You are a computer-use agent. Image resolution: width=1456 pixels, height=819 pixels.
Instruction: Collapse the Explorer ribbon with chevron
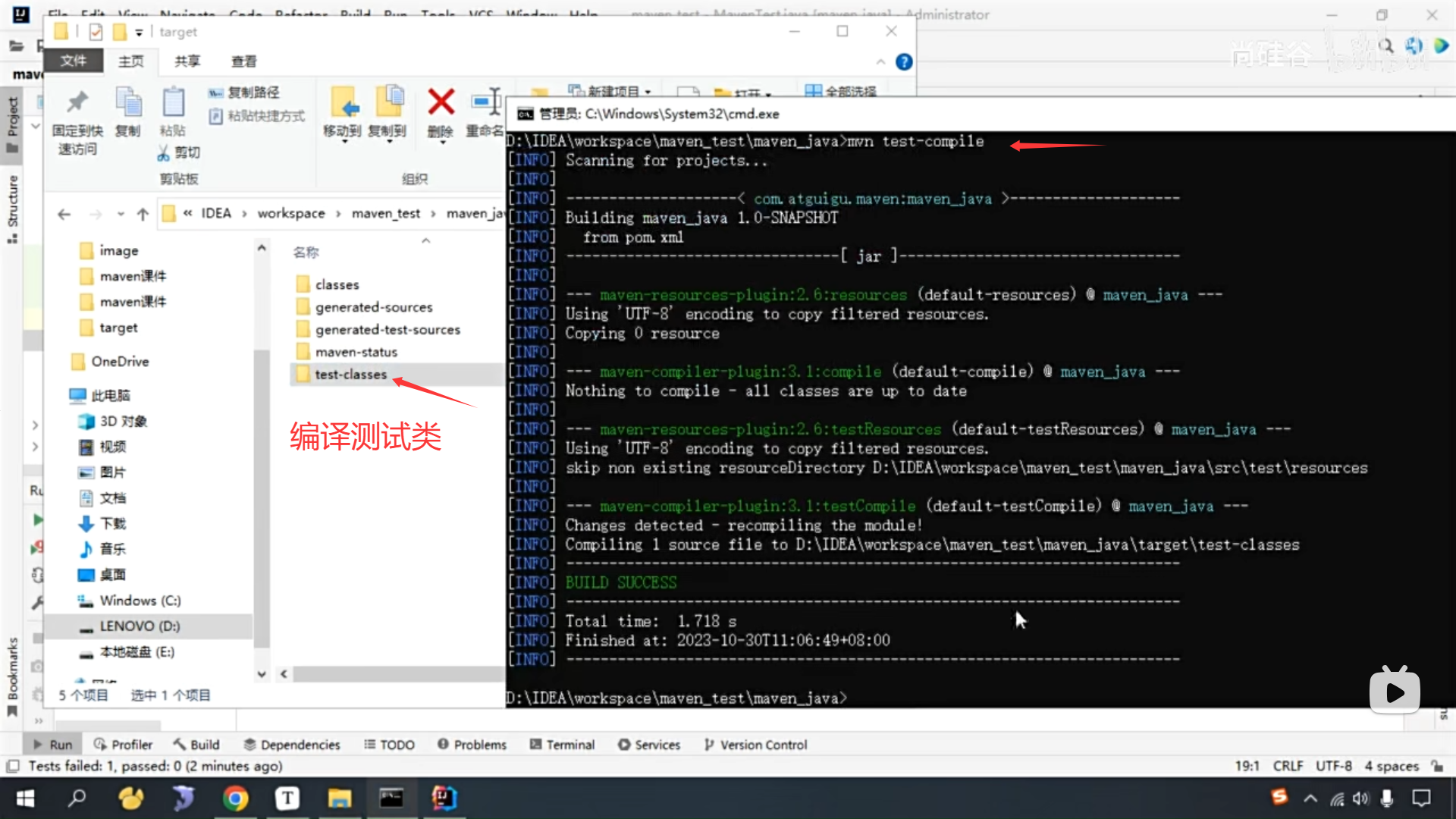880,62
